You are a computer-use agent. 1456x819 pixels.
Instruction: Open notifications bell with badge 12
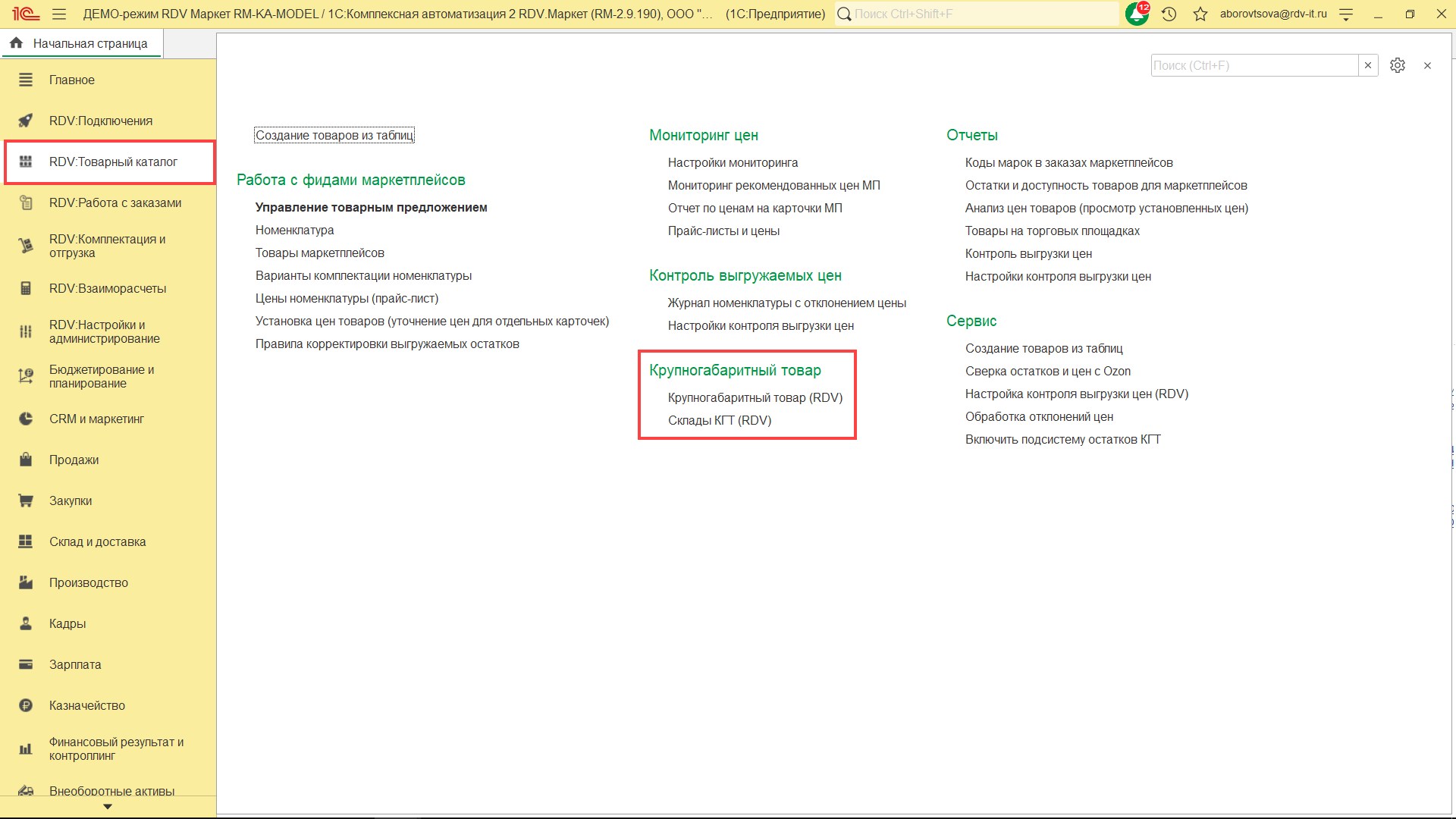[x=1137, y=14]
